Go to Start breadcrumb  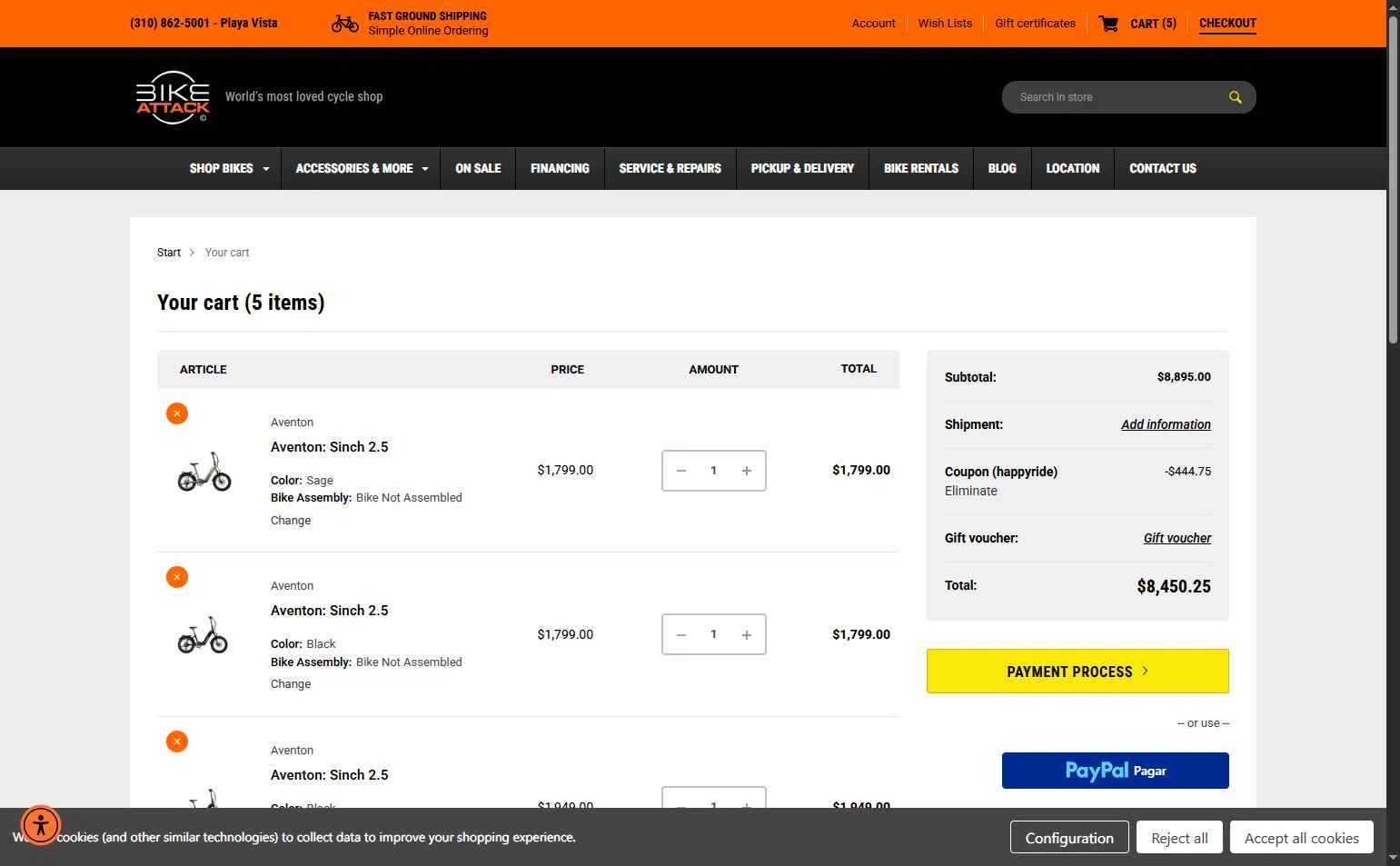pos(169,253)
